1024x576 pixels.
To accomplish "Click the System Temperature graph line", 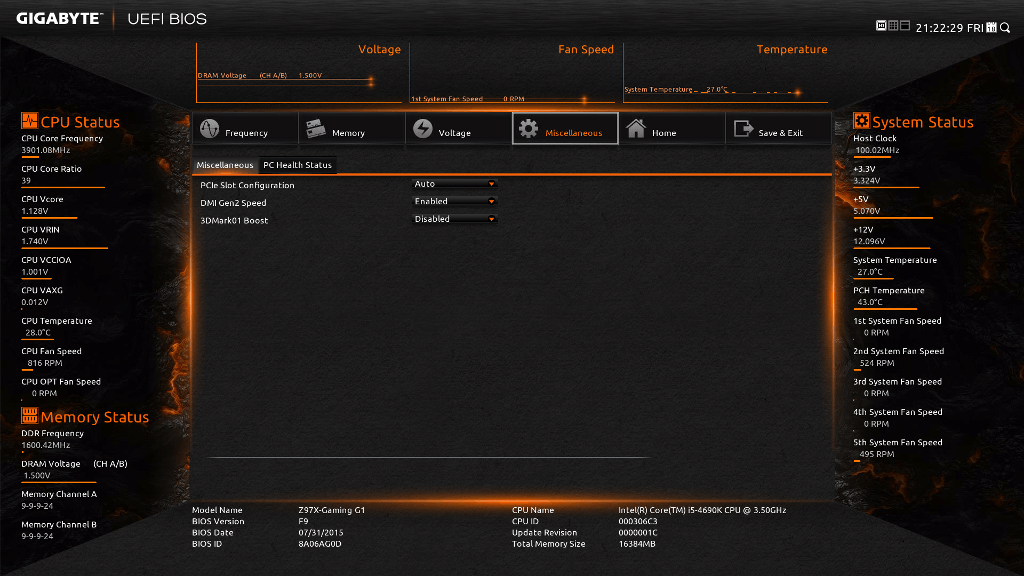I will tap(712, 90).
